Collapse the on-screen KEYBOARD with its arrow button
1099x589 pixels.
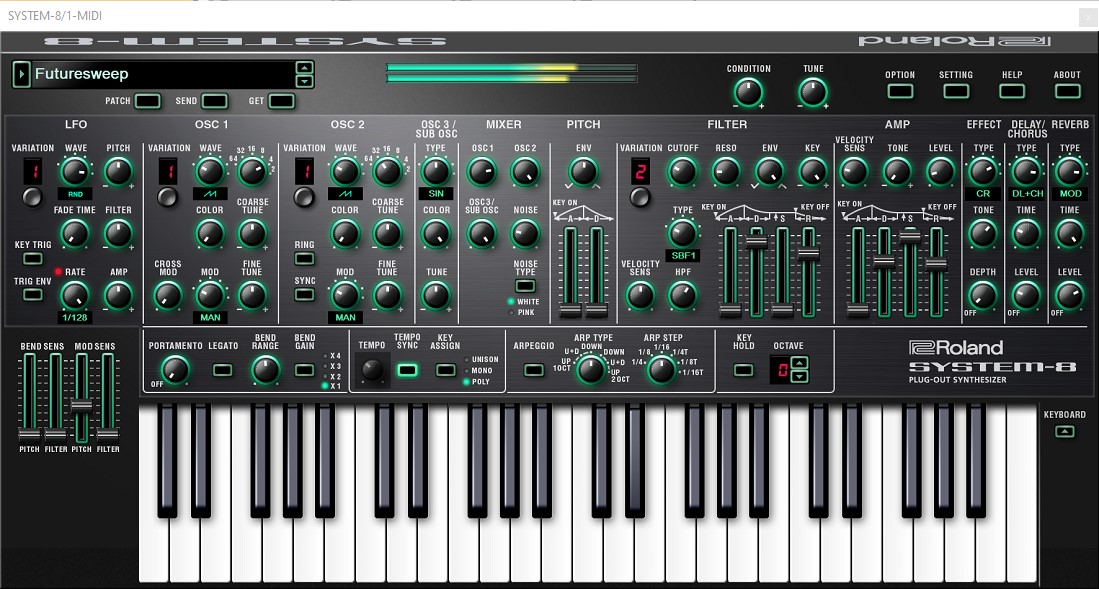pos(1064,431)
